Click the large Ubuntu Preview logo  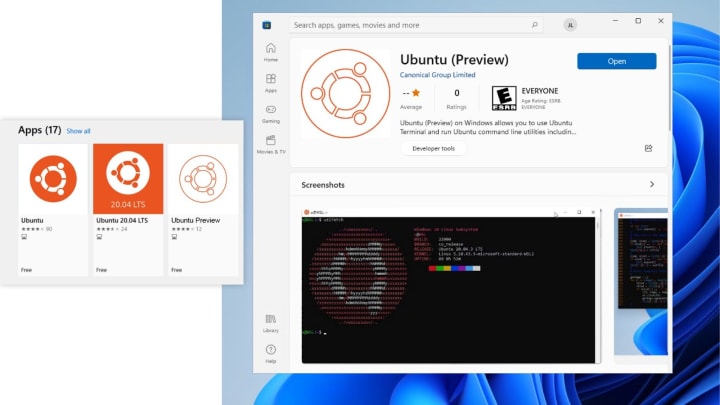click(346, 94)
